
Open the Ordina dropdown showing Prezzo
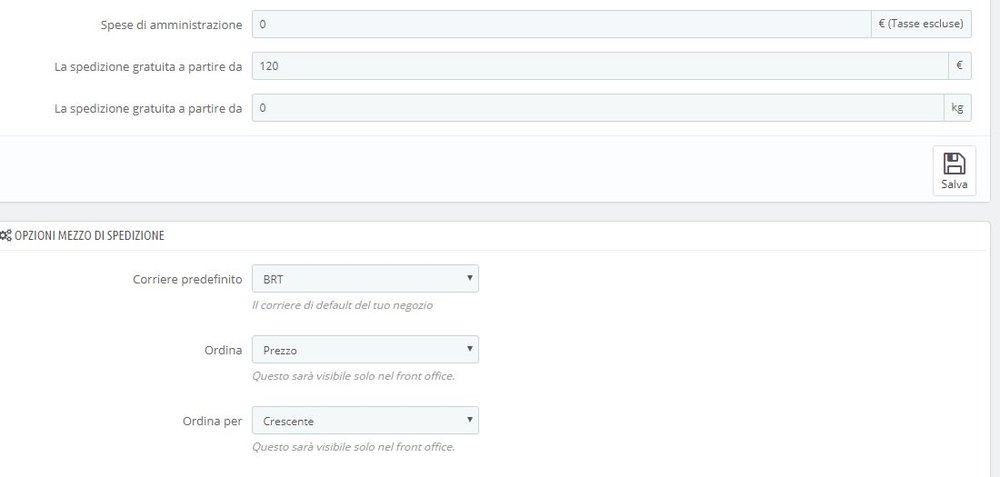point(365,349)
